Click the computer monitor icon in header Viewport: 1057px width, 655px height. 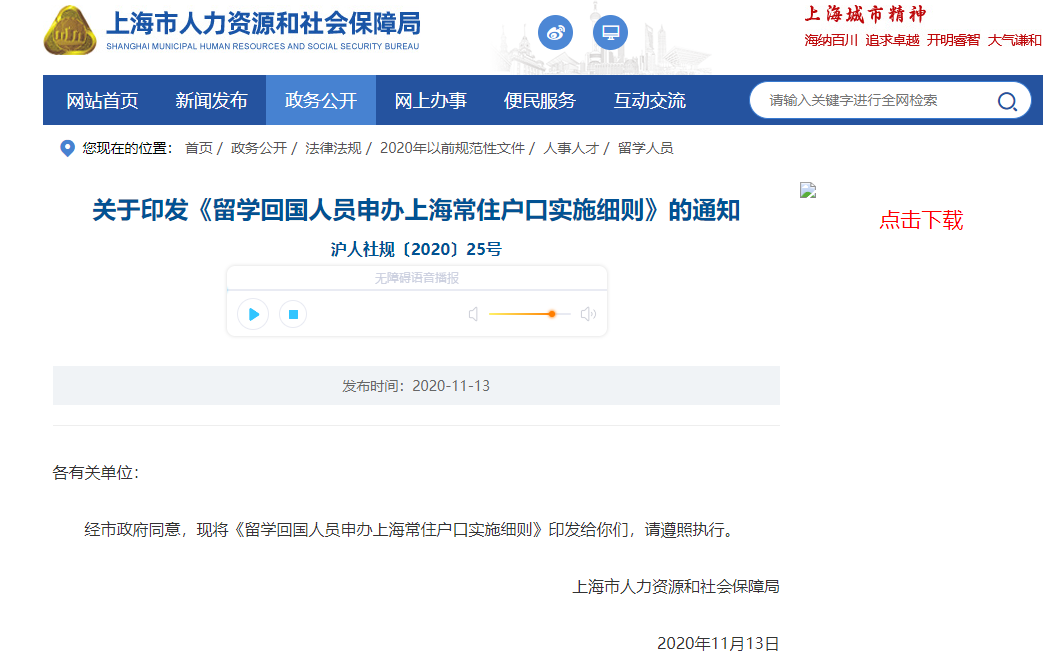pos(610,33)
